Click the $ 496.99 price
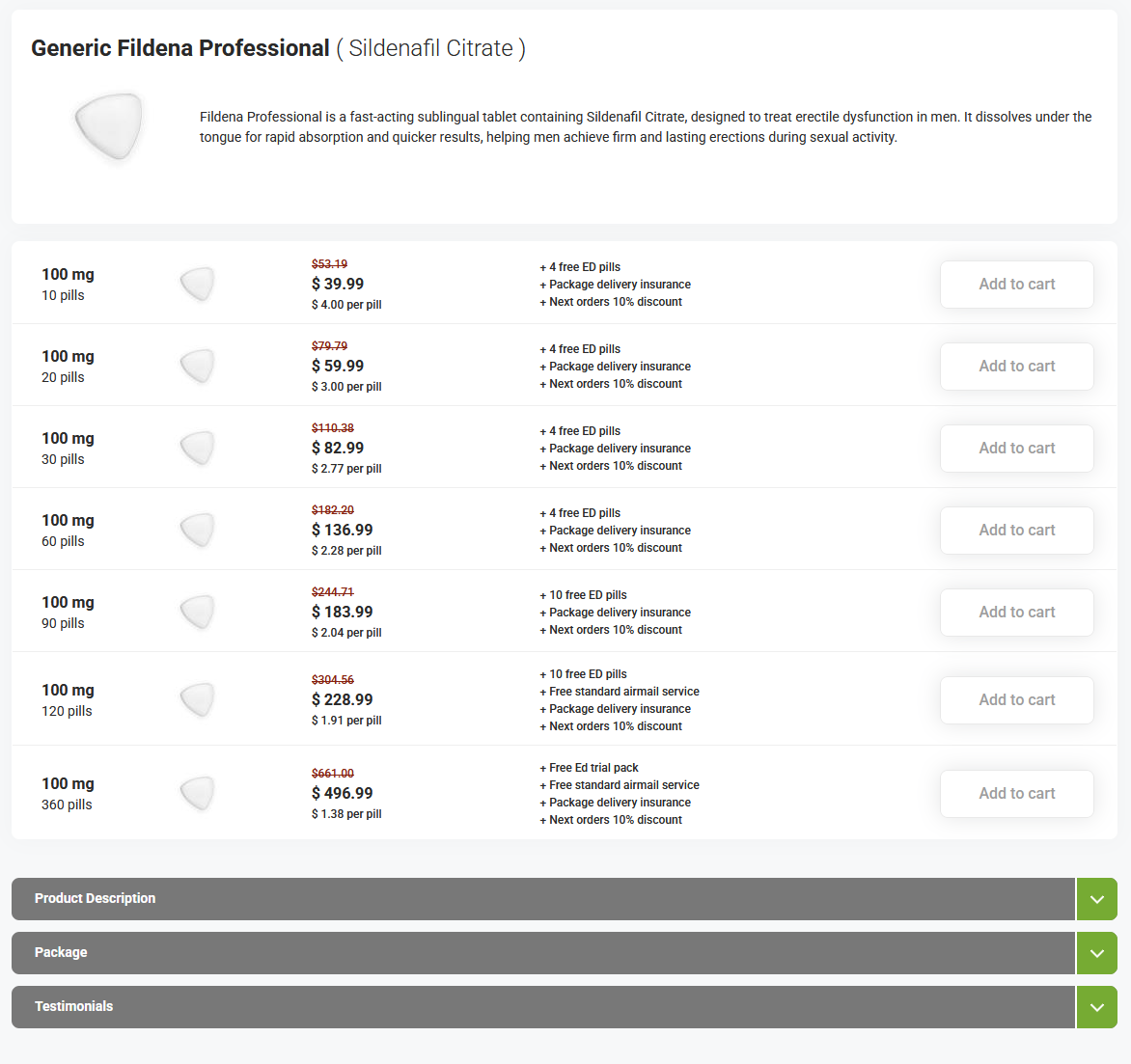Viewport: 1131px width, 1064px height. point(342,794)
